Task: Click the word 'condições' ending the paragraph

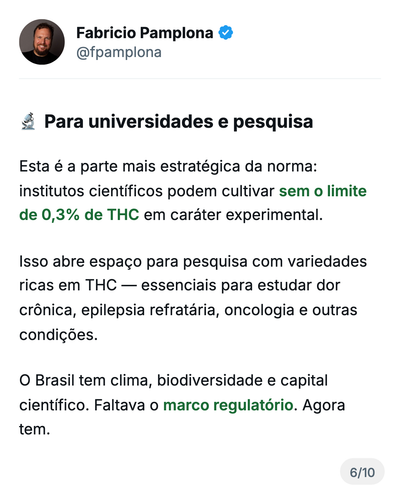Action: click(58, 334)
